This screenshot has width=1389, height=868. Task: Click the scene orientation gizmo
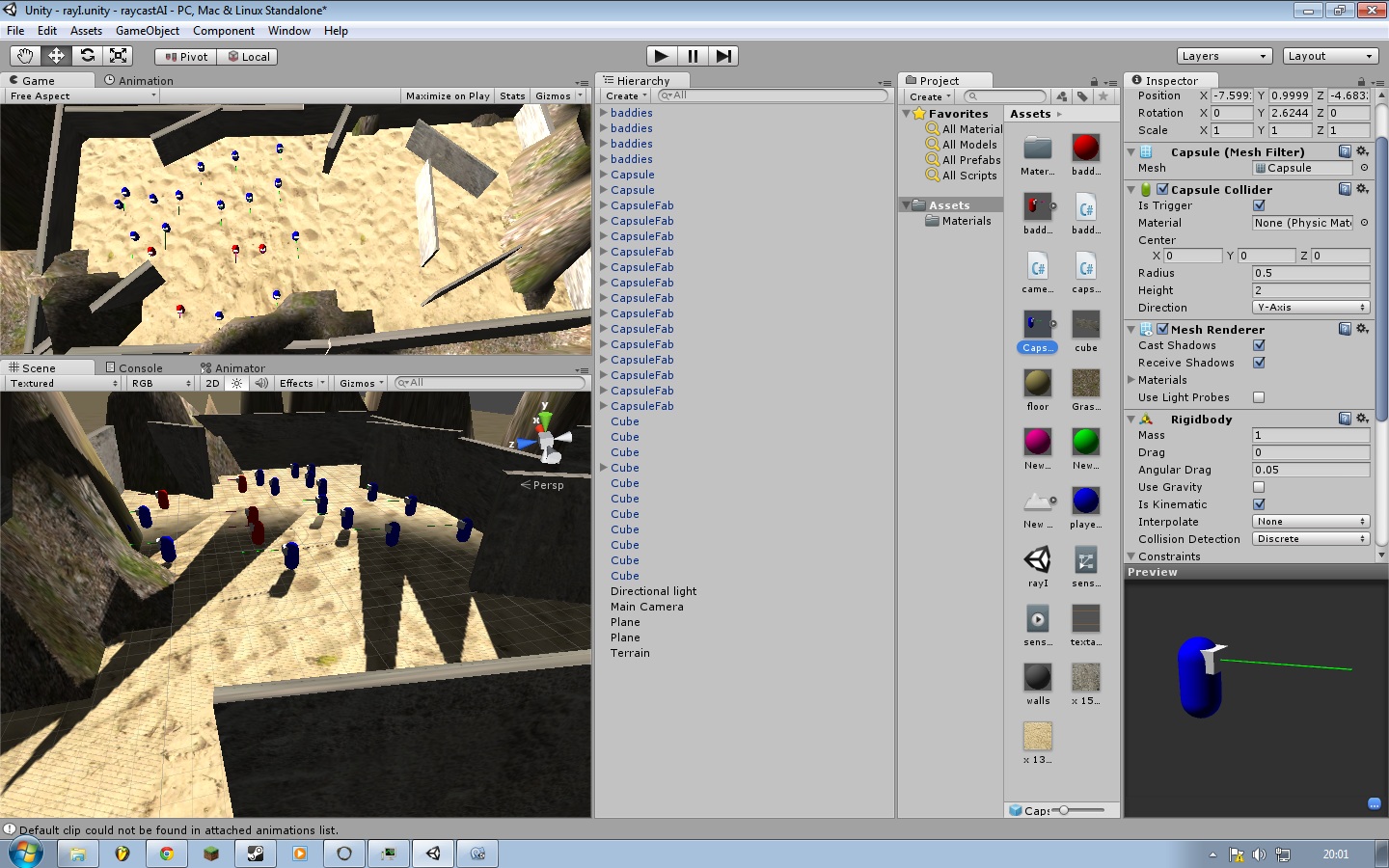coord(545,439)
